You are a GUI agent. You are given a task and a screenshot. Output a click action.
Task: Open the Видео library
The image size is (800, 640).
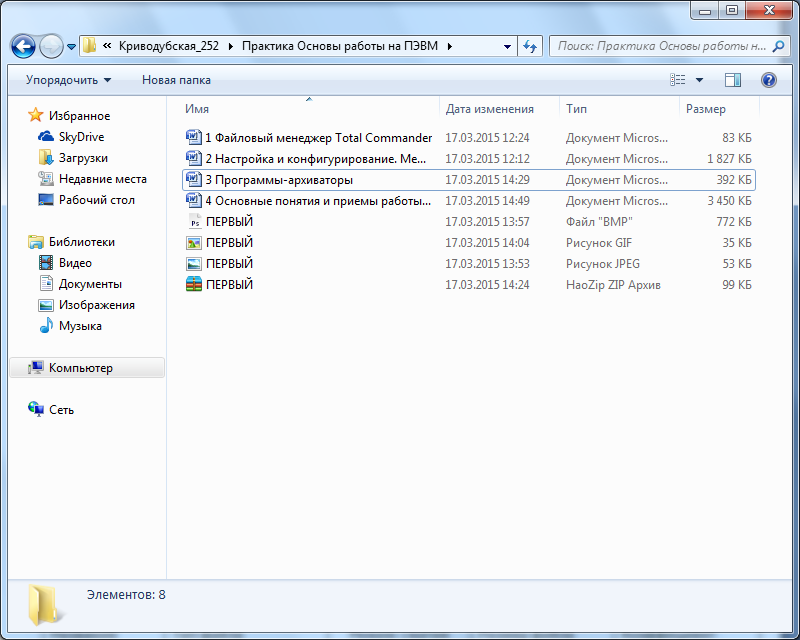[x=75, y=263]
